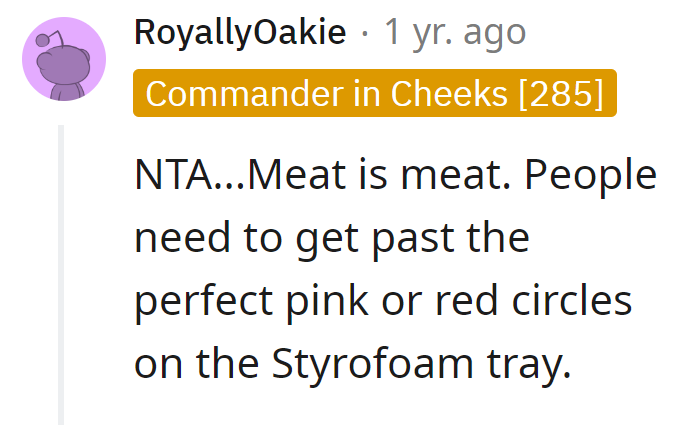Viewport: 692px width, 425px height.
Task: Collapse the comment using the thread line
Action: [61, 275]
